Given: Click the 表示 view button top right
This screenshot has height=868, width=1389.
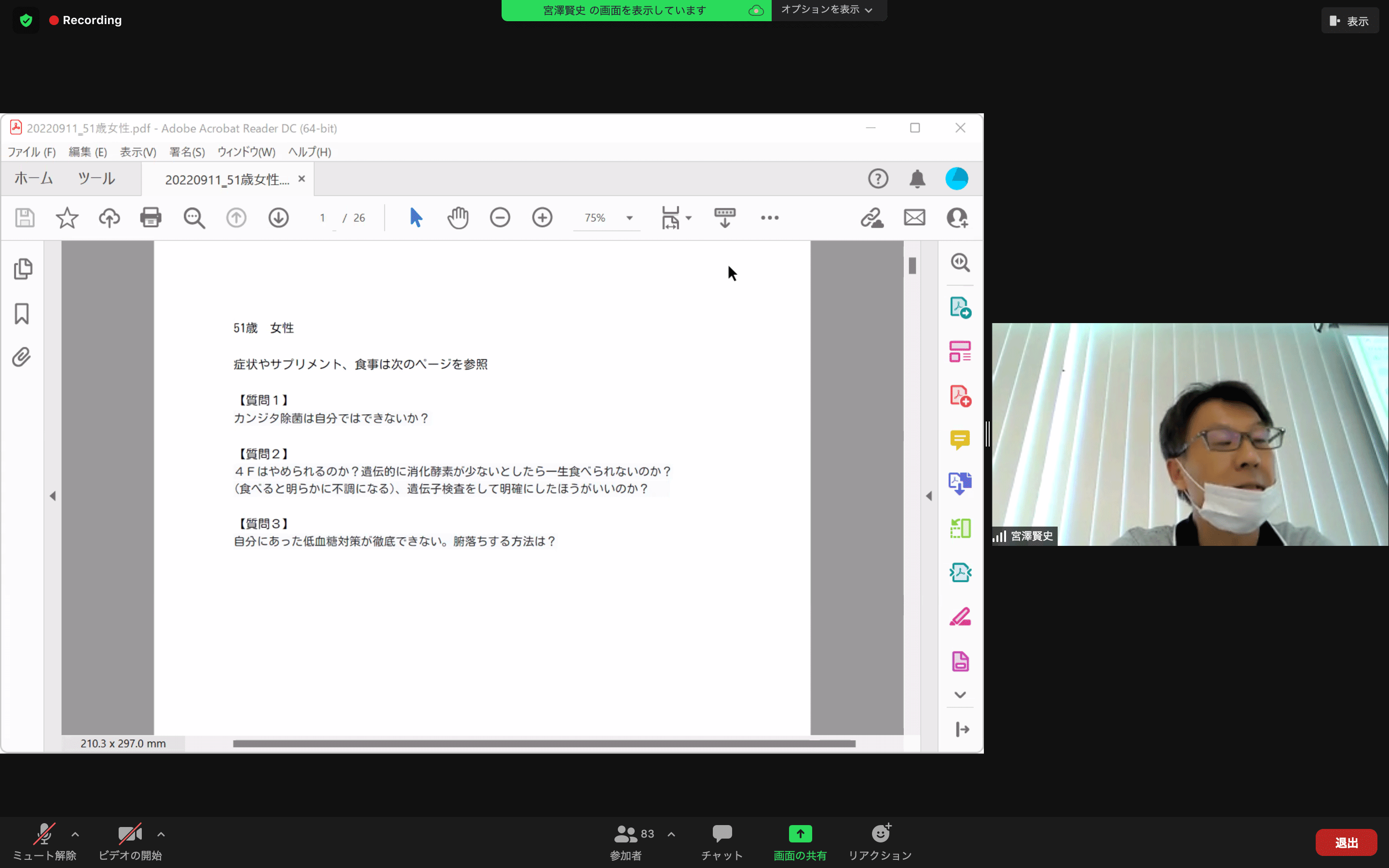Looking at the screenshot, I should point(1350,21).
